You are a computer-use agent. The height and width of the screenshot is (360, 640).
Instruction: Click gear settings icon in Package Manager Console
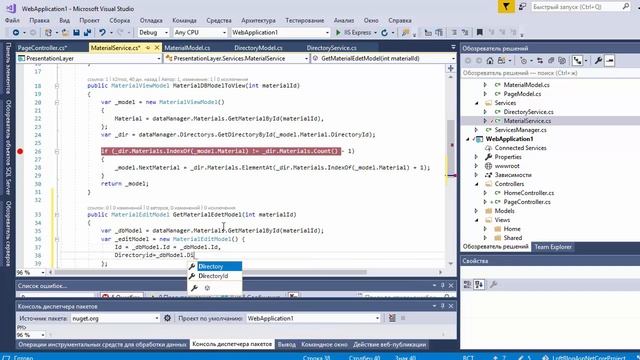pos(167,318)
